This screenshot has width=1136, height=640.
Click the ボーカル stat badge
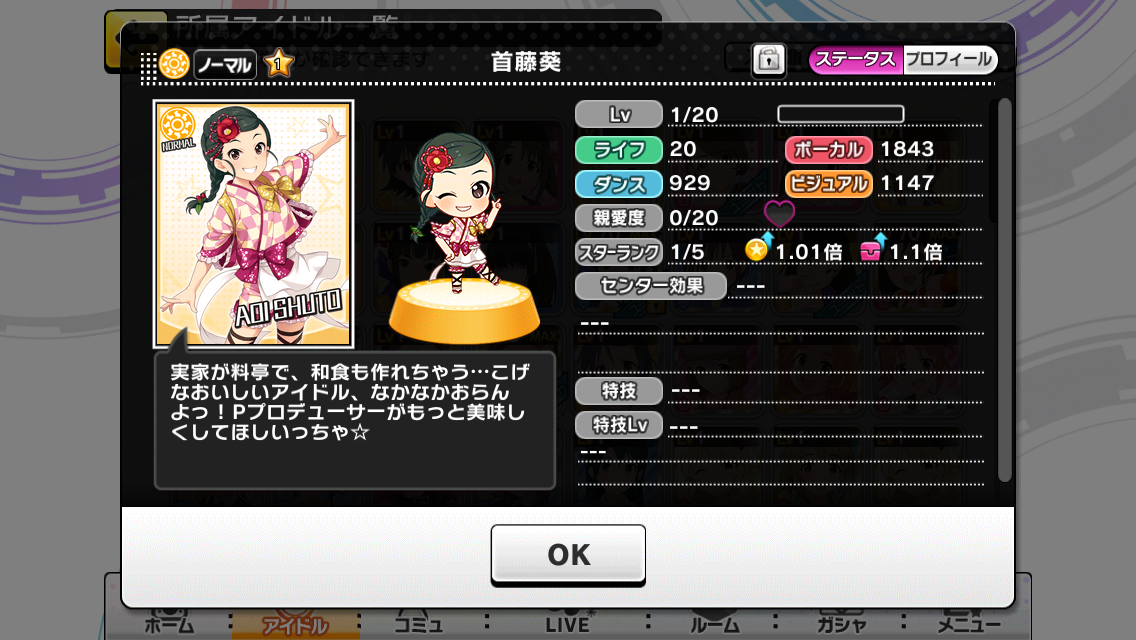(829, 149)
